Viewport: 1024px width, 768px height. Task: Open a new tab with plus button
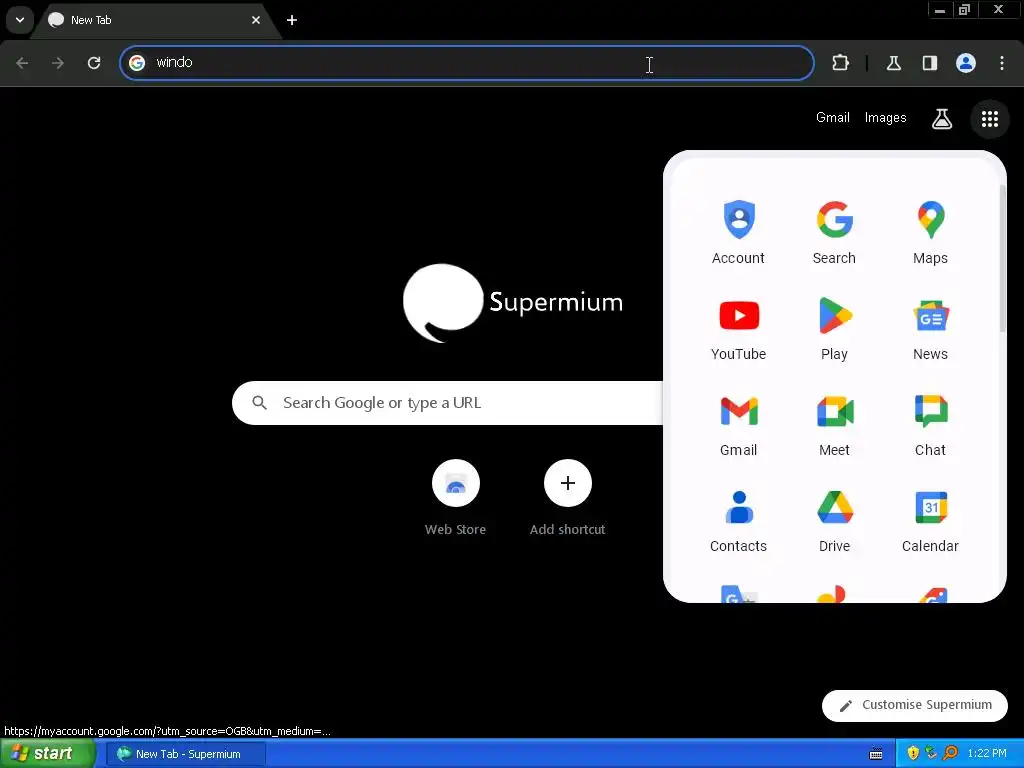292,20
